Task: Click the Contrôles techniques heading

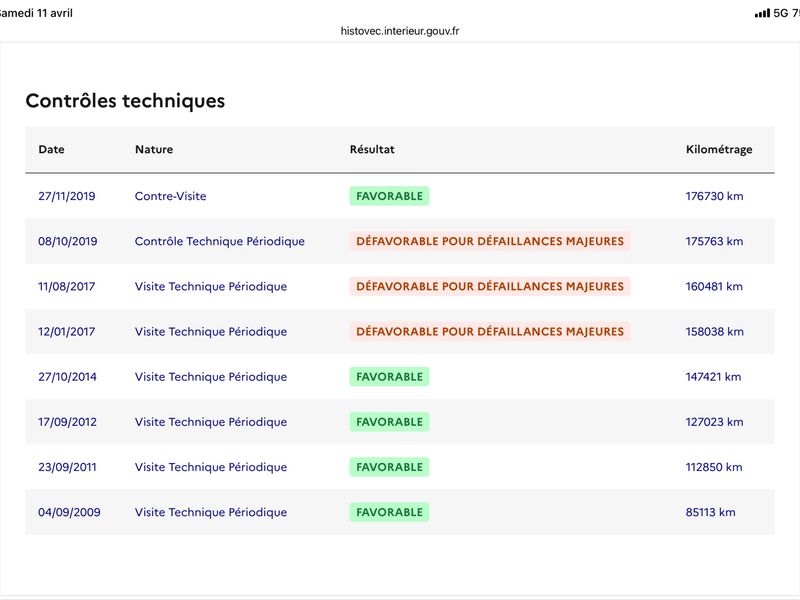Action: click(x=126, y=101)
